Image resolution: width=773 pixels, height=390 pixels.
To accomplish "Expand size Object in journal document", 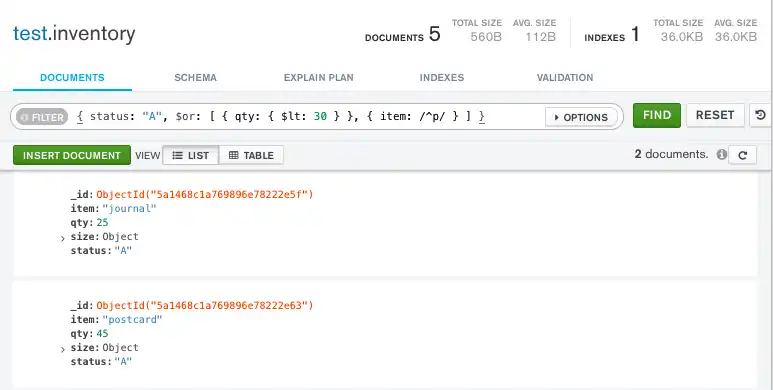I will (x=63, y=239).
